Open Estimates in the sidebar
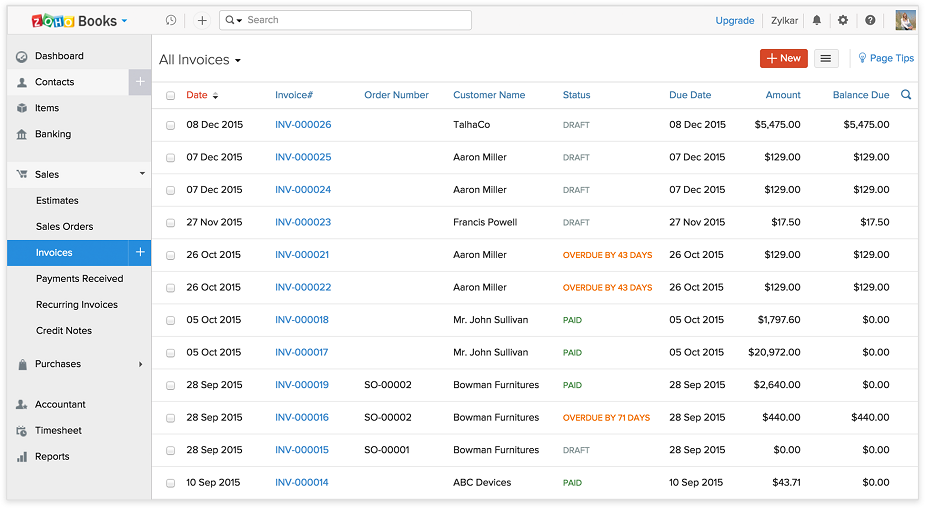Image resolution: width=925 pixels, height=508 pixels. (x=57, y=201)
